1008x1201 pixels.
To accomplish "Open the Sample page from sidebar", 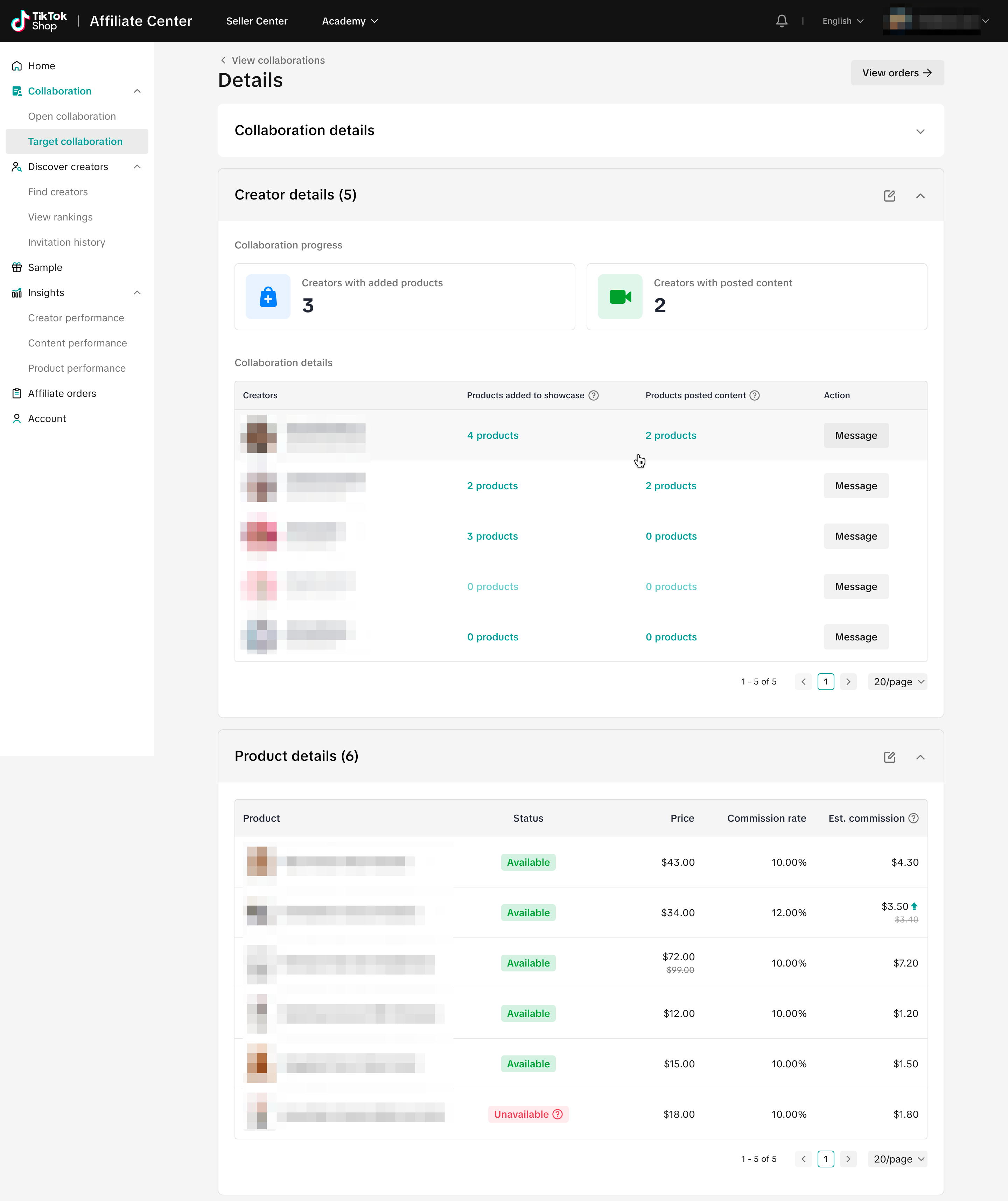I will point(44,267).
